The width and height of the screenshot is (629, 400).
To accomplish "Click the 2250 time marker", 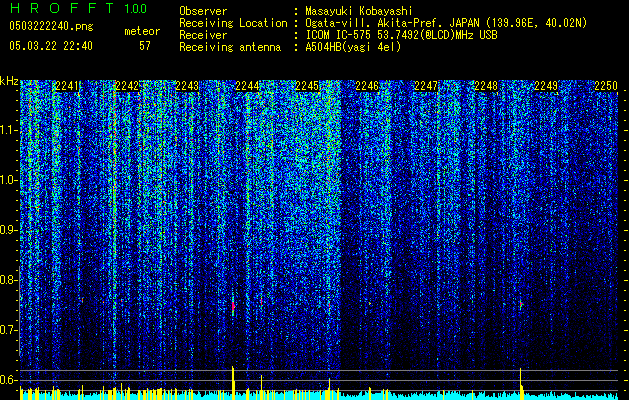I will click(606, 86).
